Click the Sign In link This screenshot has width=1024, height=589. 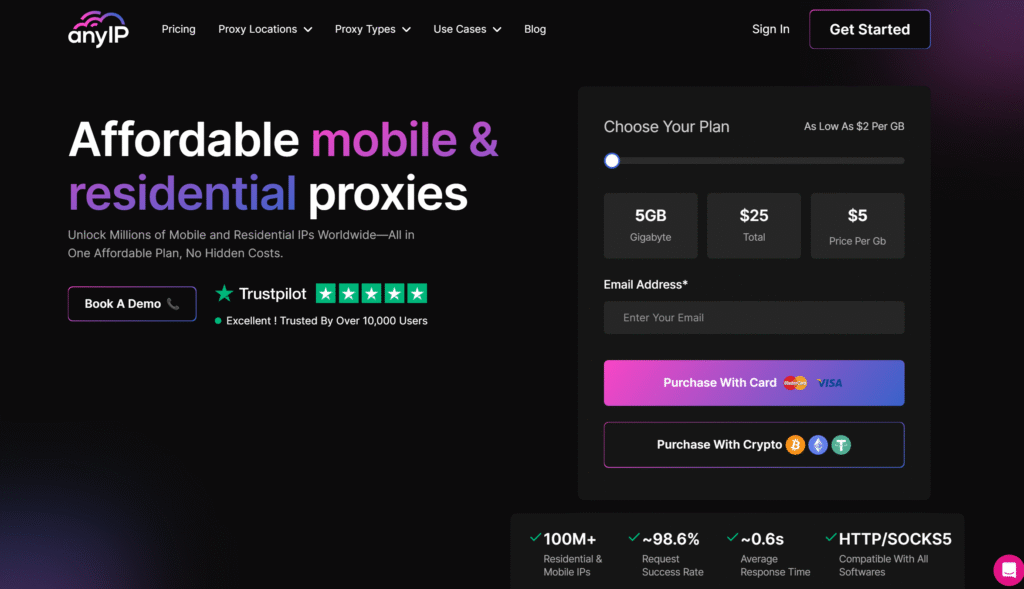tap(770, 29)
